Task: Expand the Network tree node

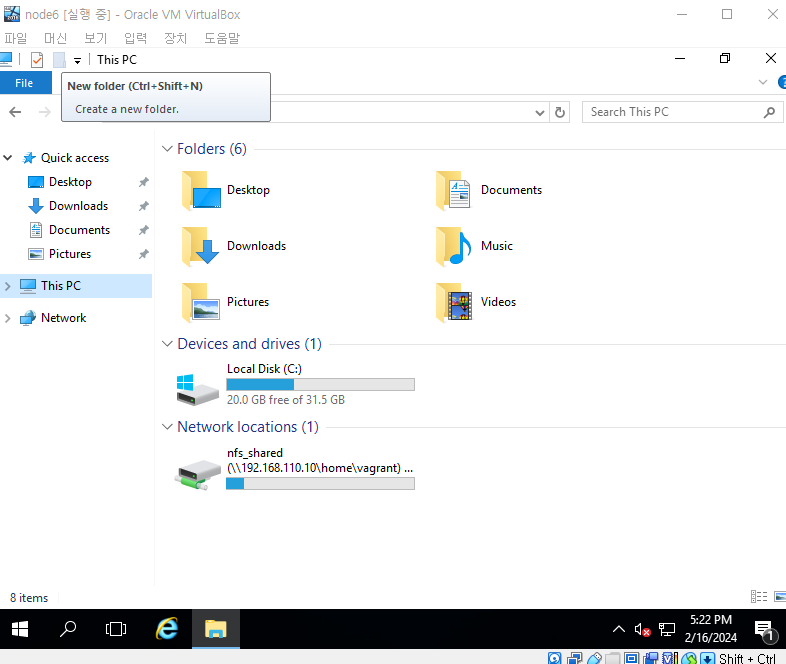Action: pos(8,318)
